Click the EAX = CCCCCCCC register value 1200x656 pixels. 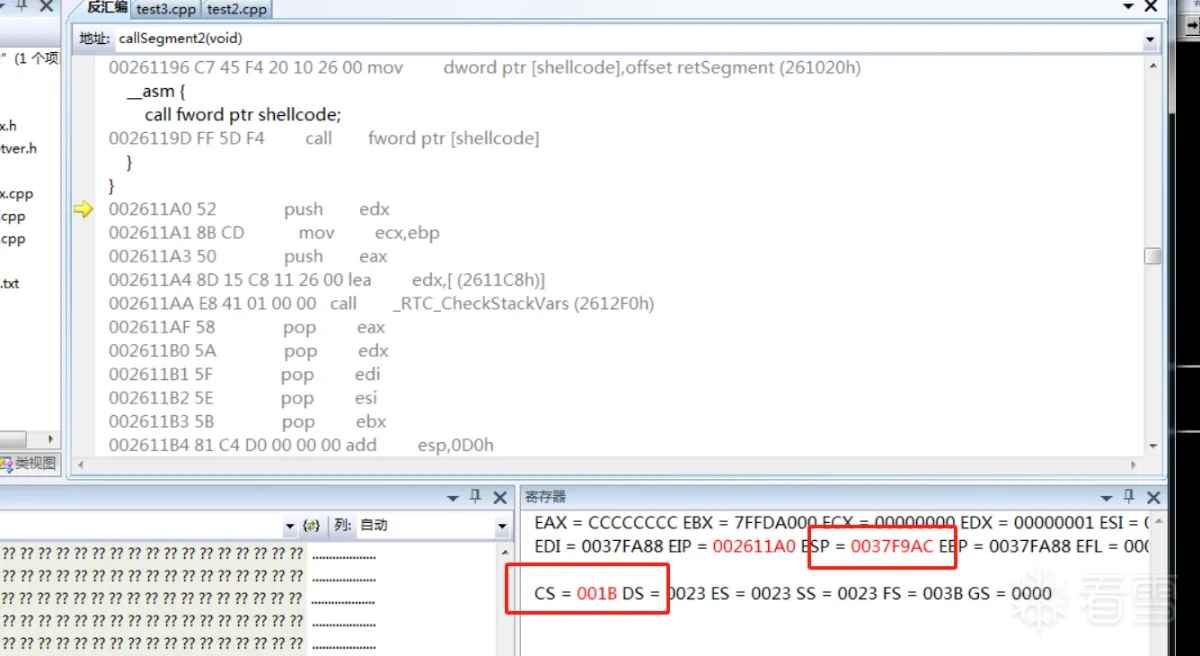(606, 522)
